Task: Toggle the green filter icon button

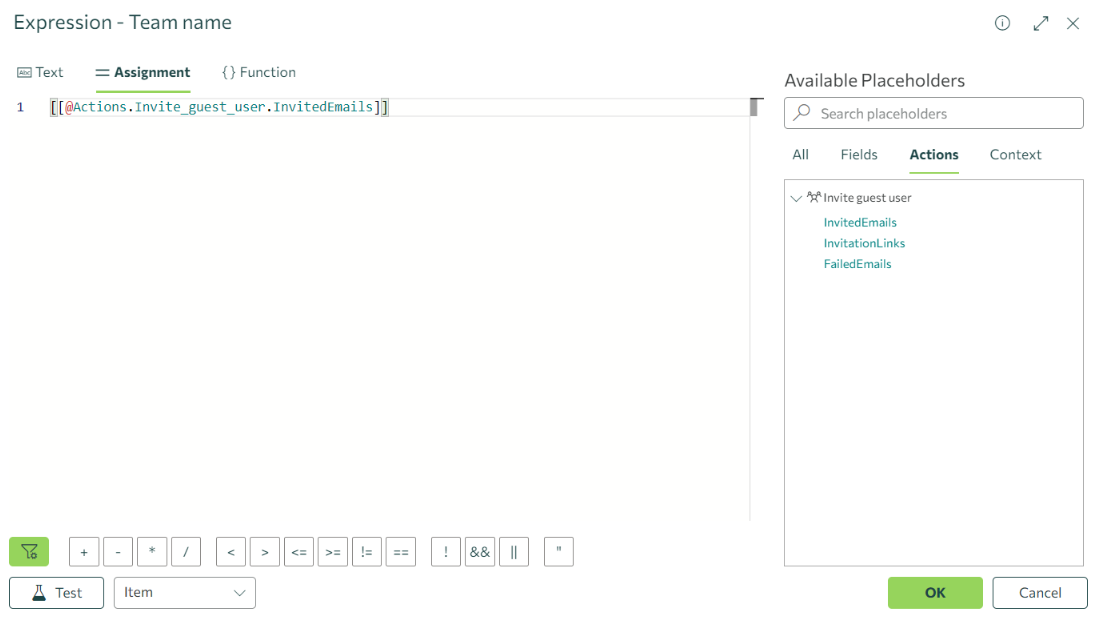Action: point(29,552)
